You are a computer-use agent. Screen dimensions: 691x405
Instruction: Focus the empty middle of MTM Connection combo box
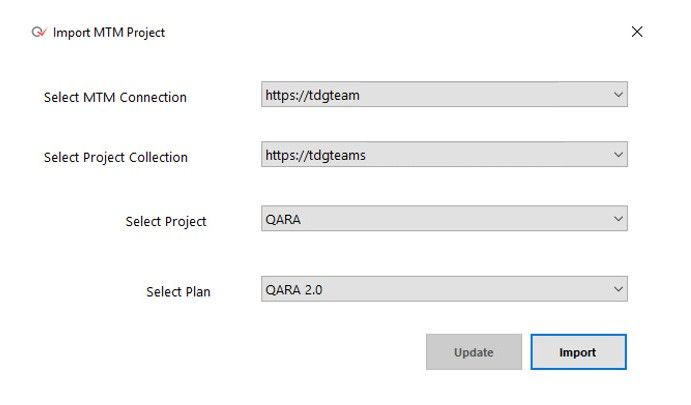tap(485, 94)
